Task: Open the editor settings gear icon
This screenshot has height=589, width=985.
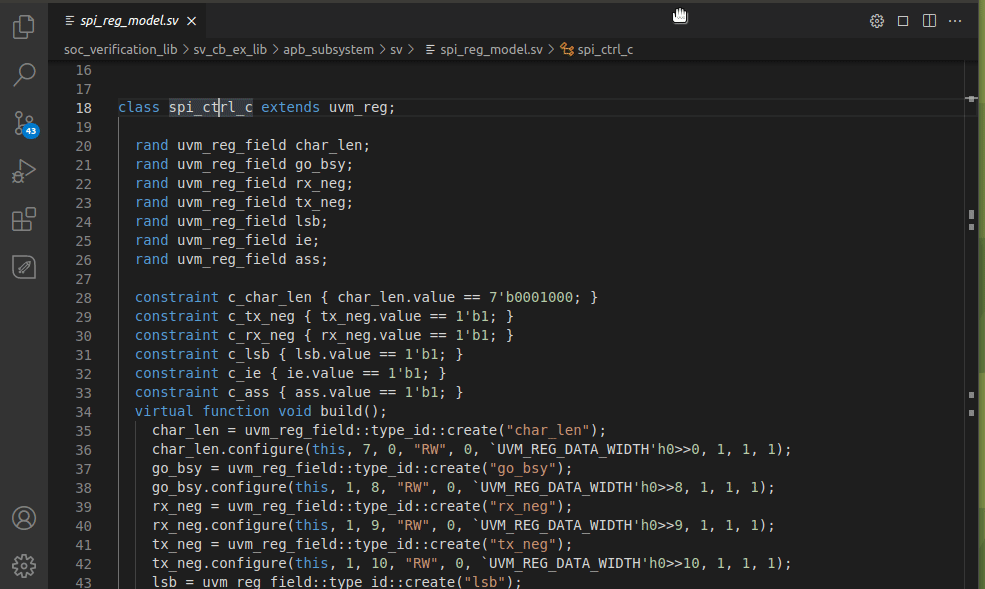Action: (877, 20)
